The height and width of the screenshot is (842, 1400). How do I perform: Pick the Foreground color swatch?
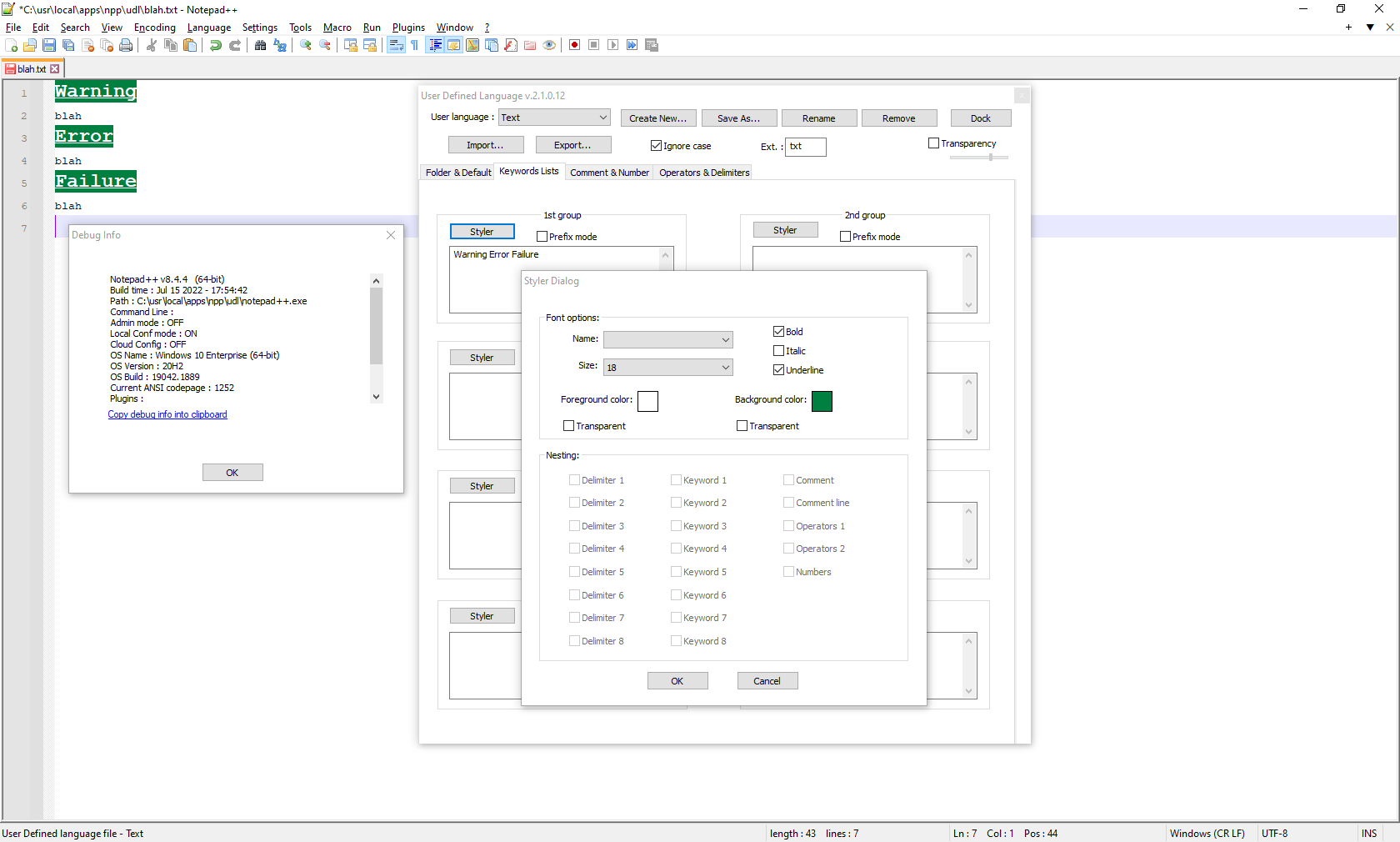pyautogui.click(x=647, y=401)
